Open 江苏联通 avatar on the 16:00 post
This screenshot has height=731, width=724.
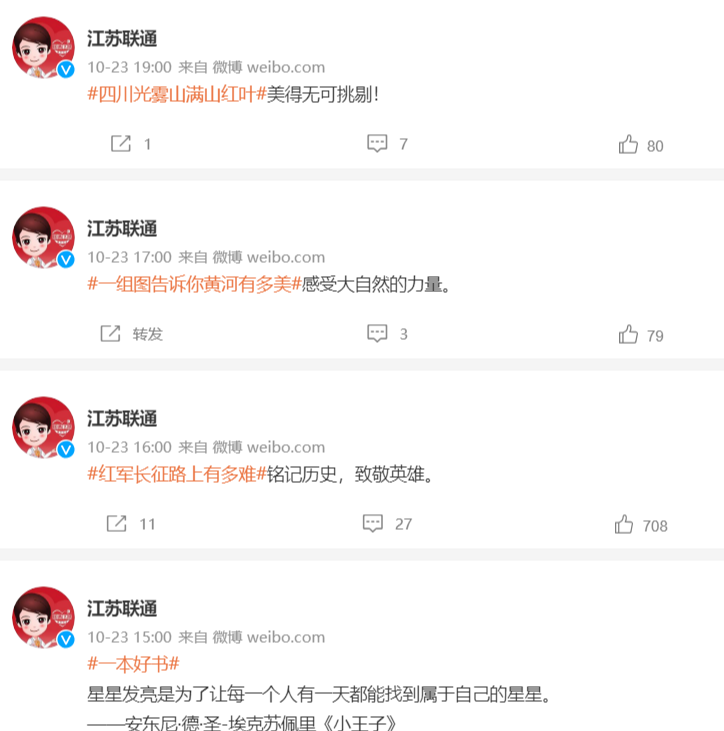click(x=43, y=427)
